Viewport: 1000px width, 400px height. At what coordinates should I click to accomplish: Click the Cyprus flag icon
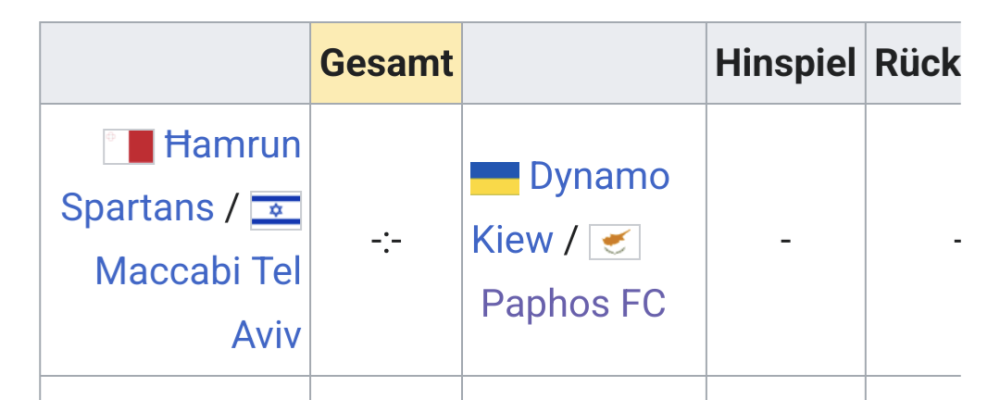614,242
